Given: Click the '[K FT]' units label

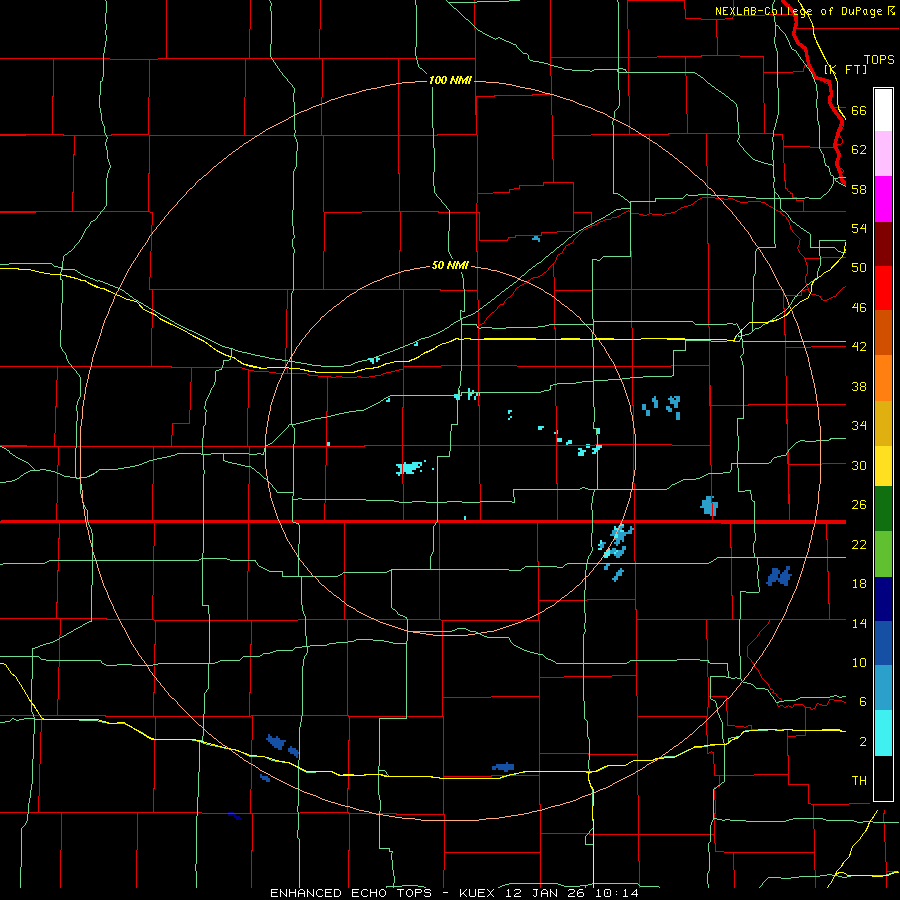Looking at the screenshot, I should 845,69.
